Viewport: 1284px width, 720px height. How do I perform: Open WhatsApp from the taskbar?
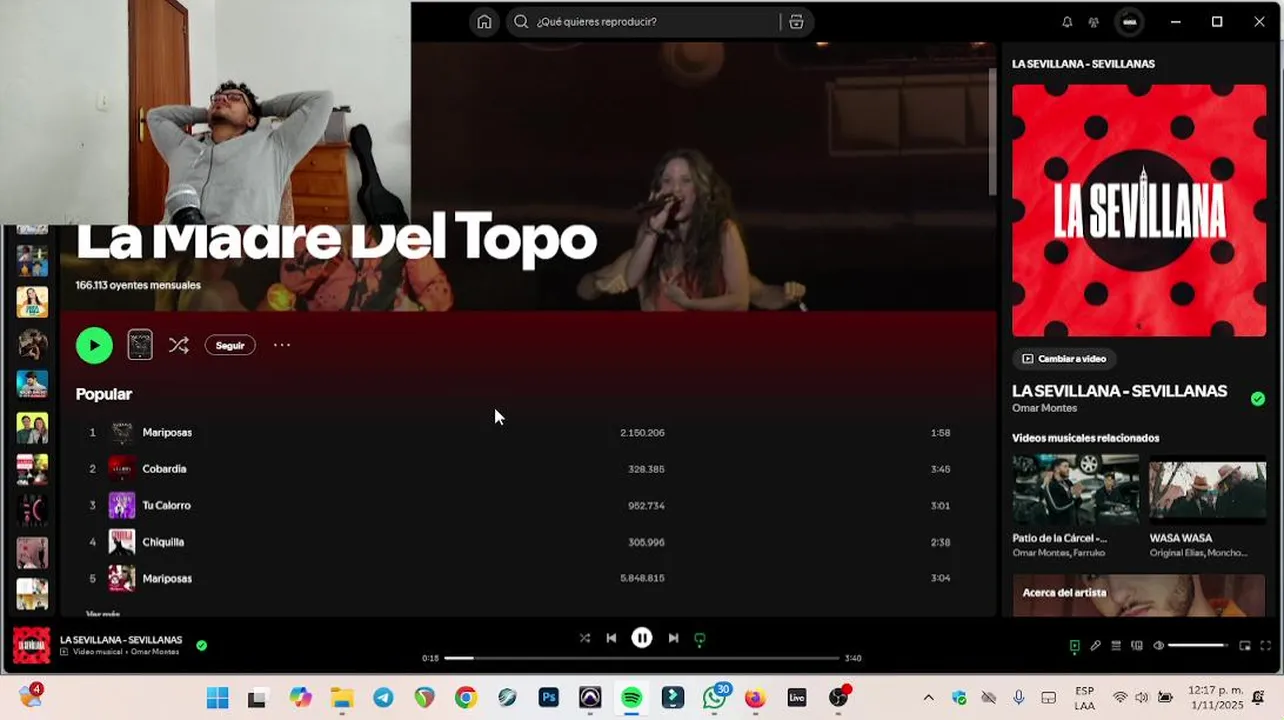click(x=715, y=697)
